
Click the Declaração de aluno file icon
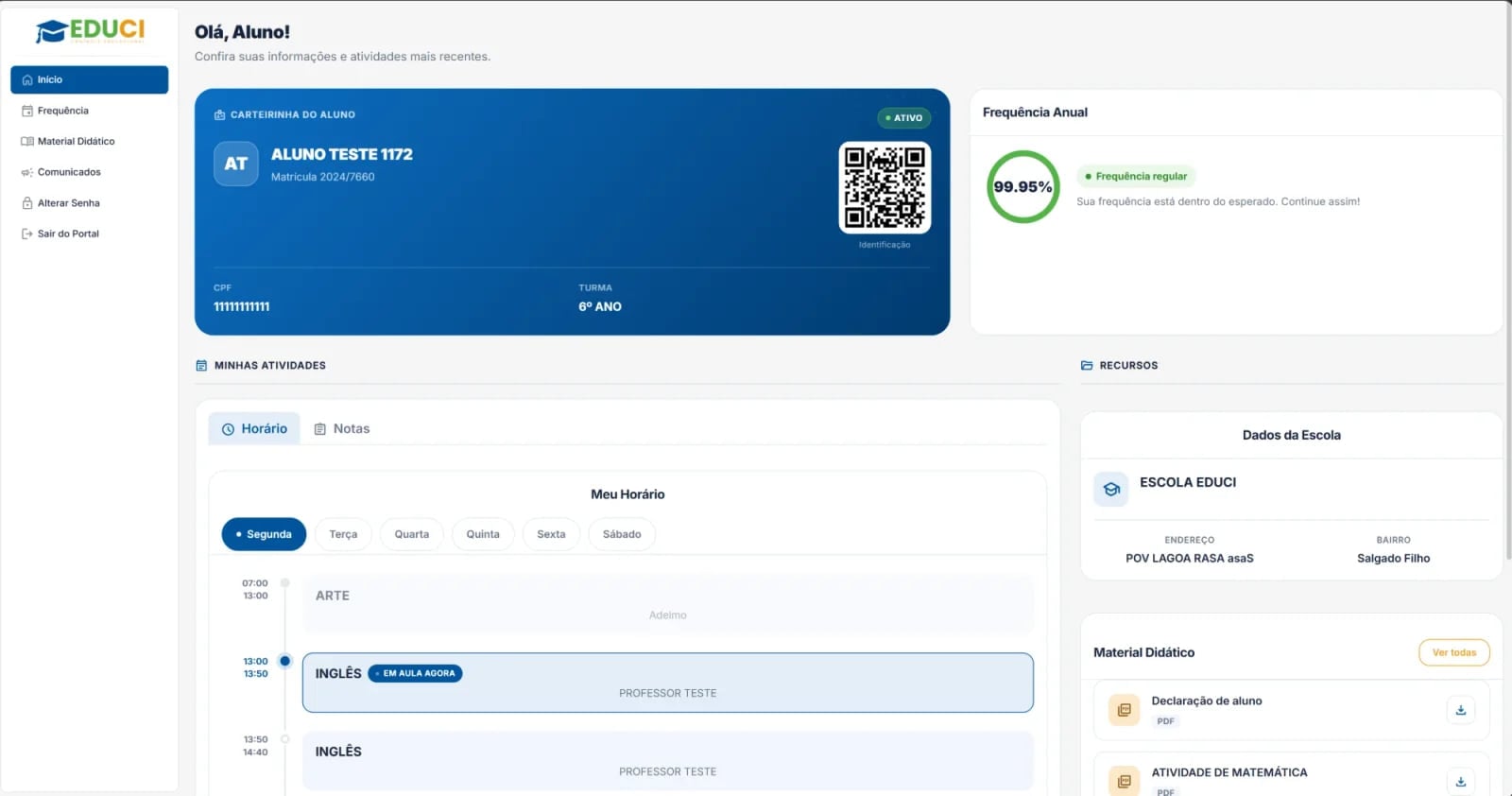(x=1124, y=710)
